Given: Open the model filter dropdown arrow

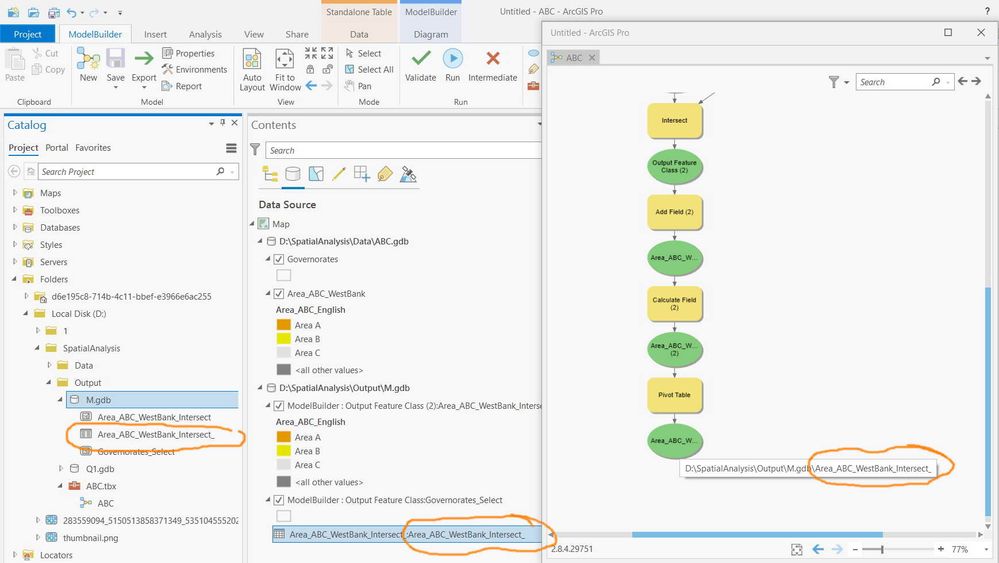Looking at the screenshot, I should [847, 82].
